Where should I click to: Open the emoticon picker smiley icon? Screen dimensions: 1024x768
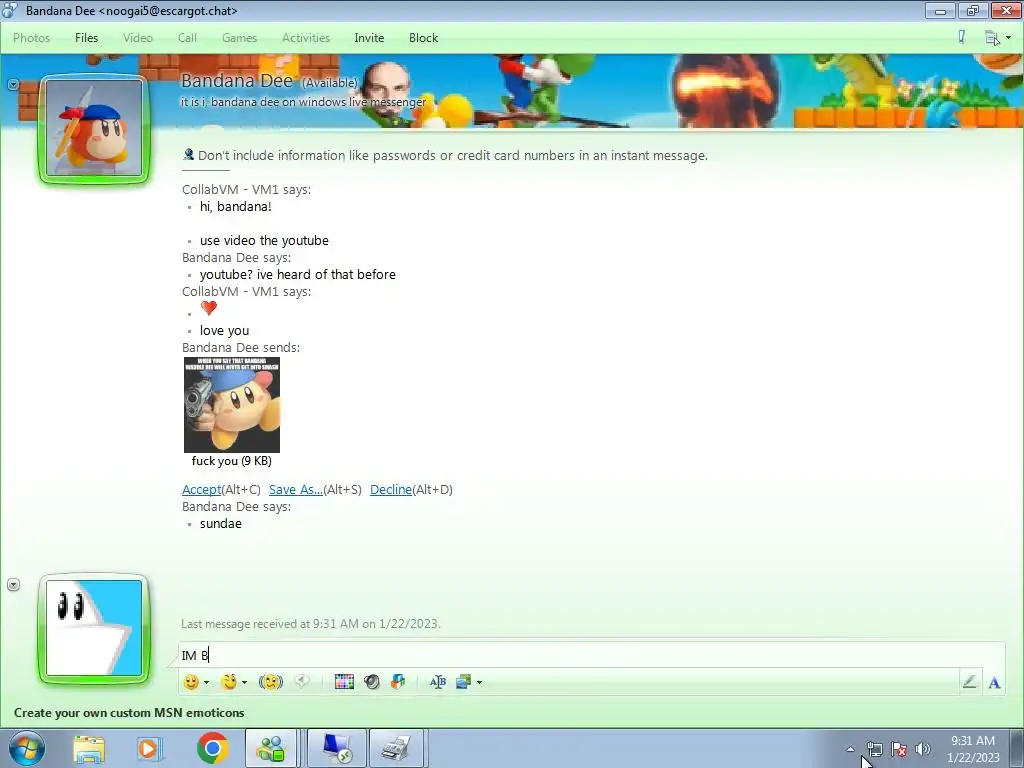click(191, 682)
